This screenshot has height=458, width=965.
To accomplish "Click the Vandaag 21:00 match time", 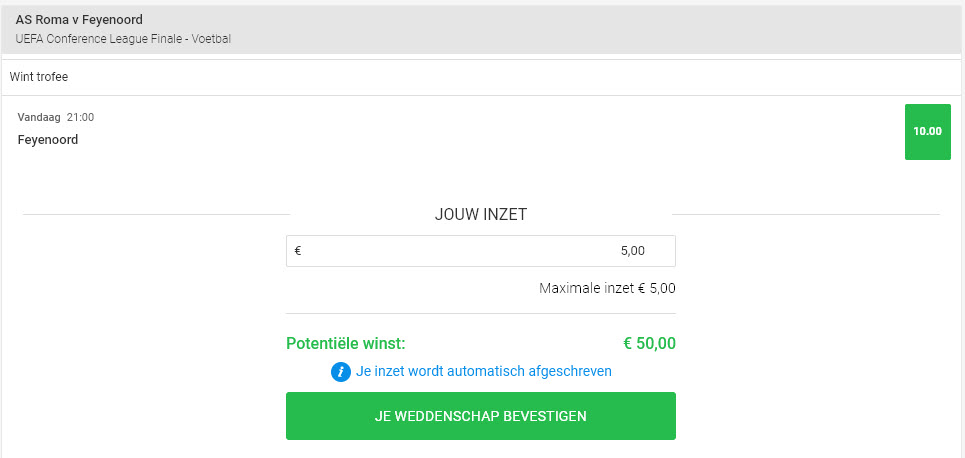I will tap(56, 118).
